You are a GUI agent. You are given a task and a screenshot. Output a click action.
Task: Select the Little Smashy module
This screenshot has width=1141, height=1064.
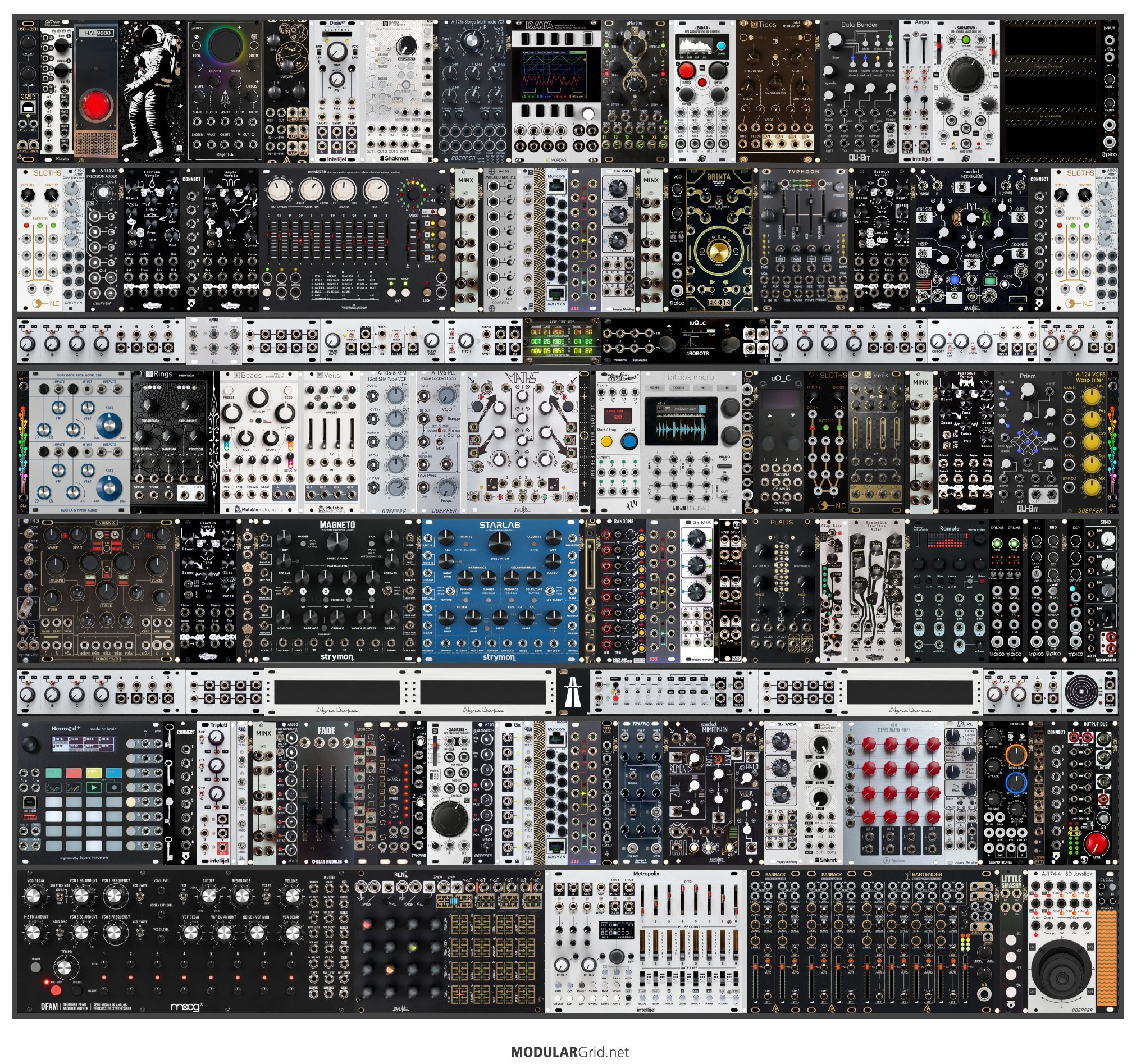coord(1011,941)
